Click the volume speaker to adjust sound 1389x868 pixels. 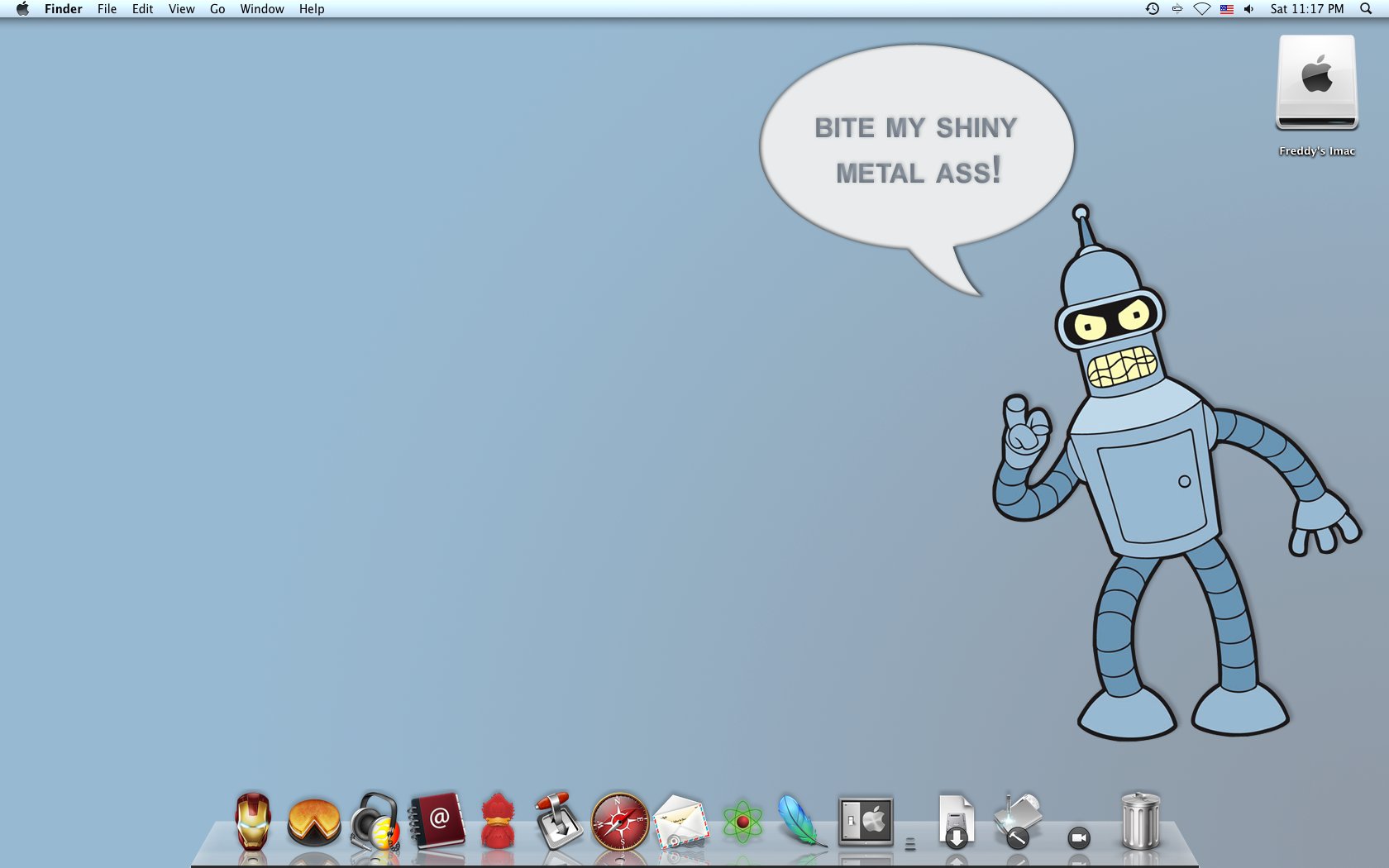1249,9
